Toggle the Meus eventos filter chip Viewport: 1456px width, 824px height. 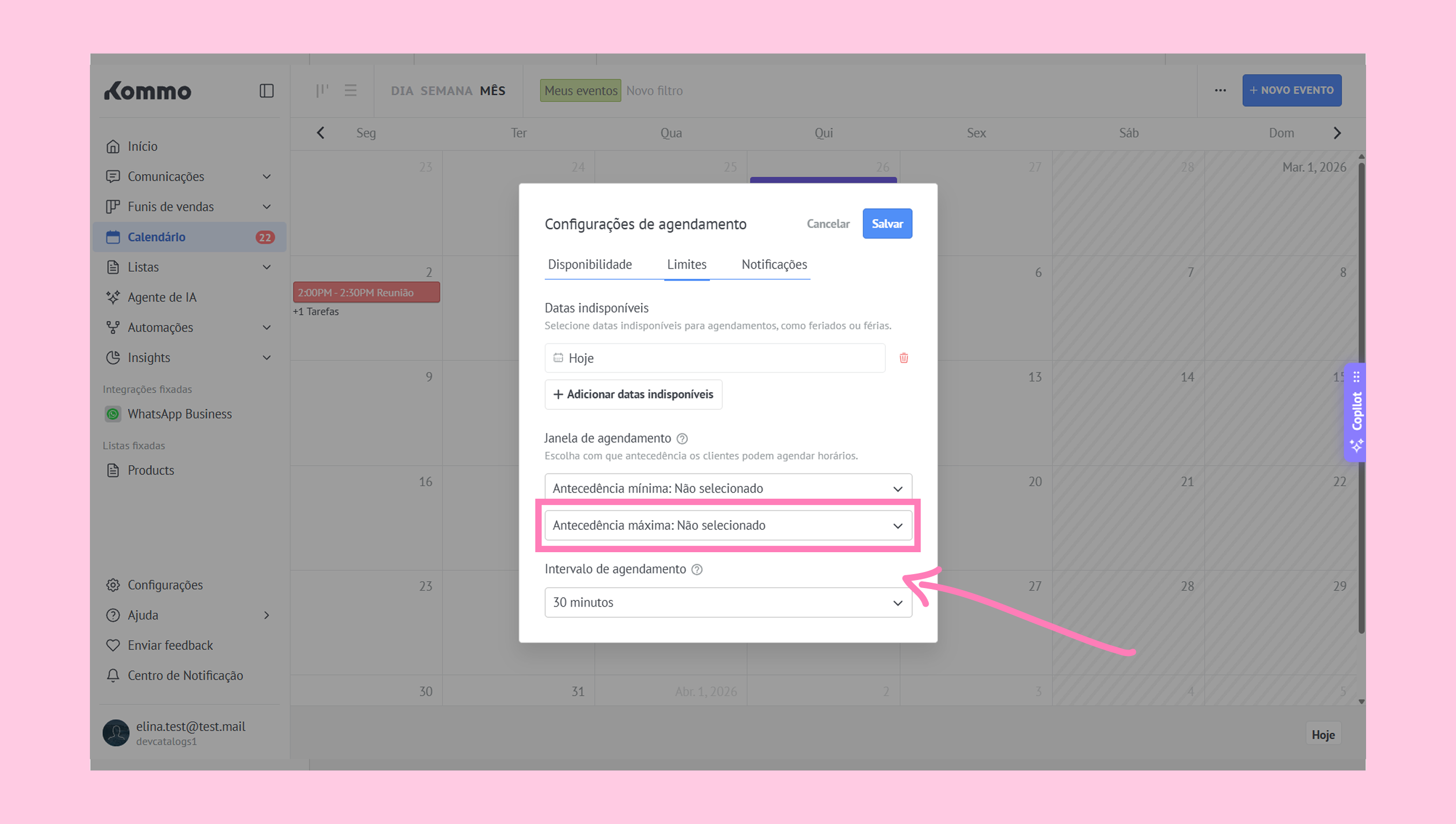tap(580, 90)
